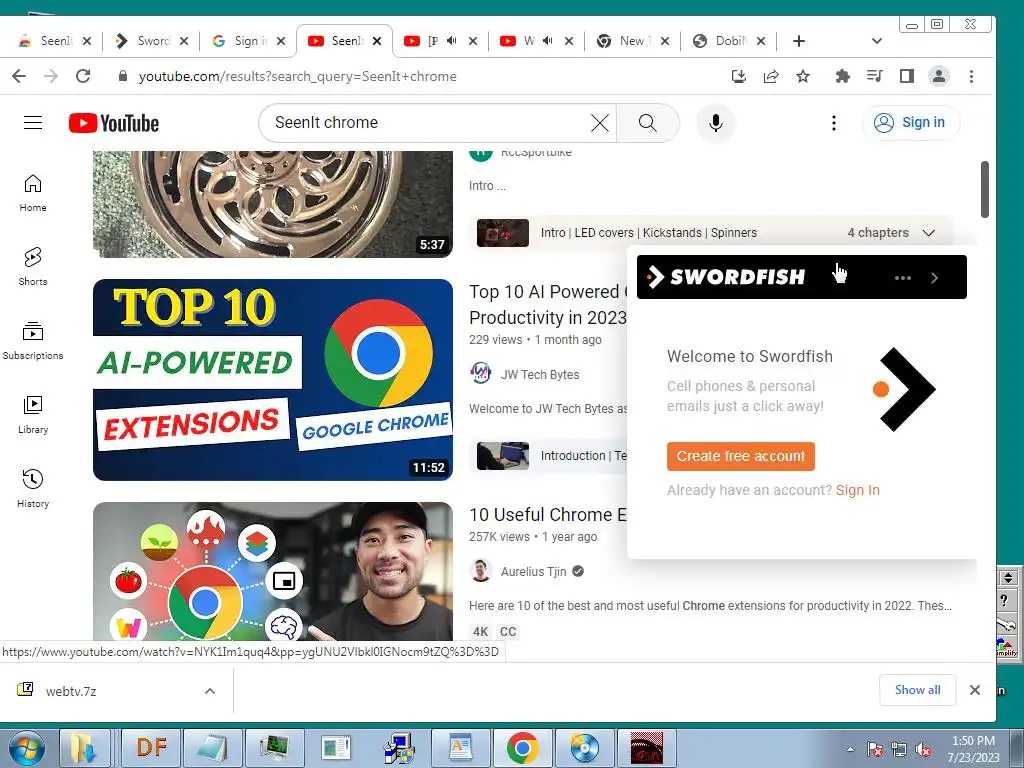Open Intro LED covers chapters row
Viewport: 1024px width, 768px height.
[x=711, y=232]
